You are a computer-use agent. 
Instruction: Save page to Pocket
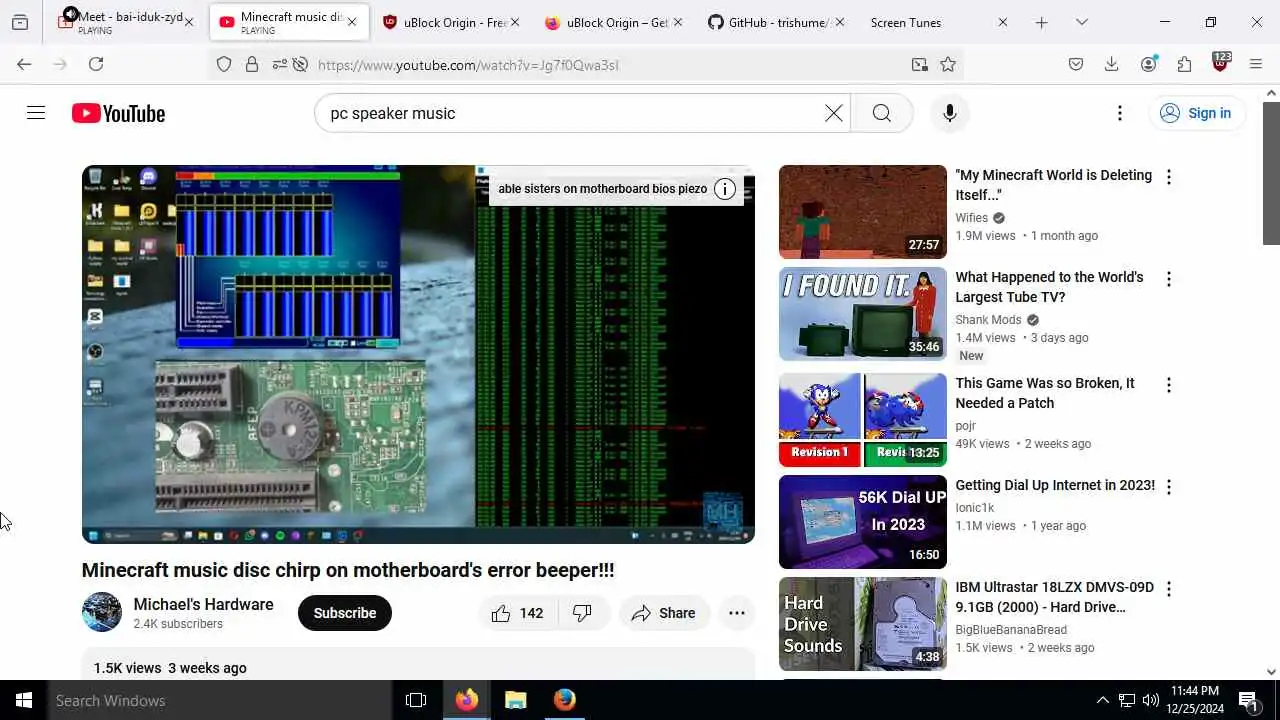(x=1076, y=64)
